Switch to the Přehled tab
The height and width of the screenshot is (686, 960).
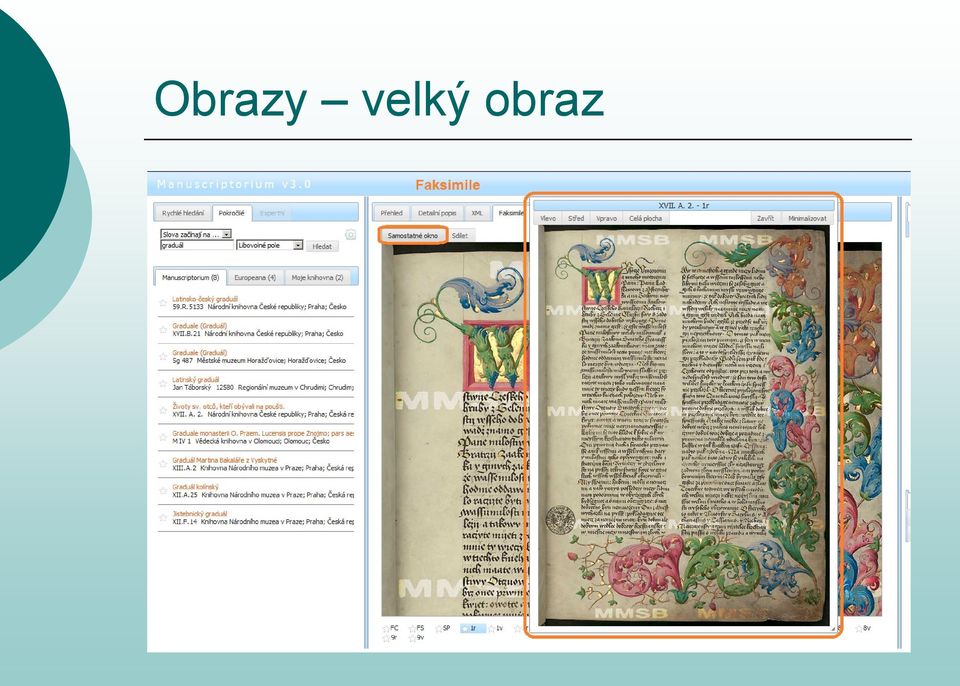(392, 213)
